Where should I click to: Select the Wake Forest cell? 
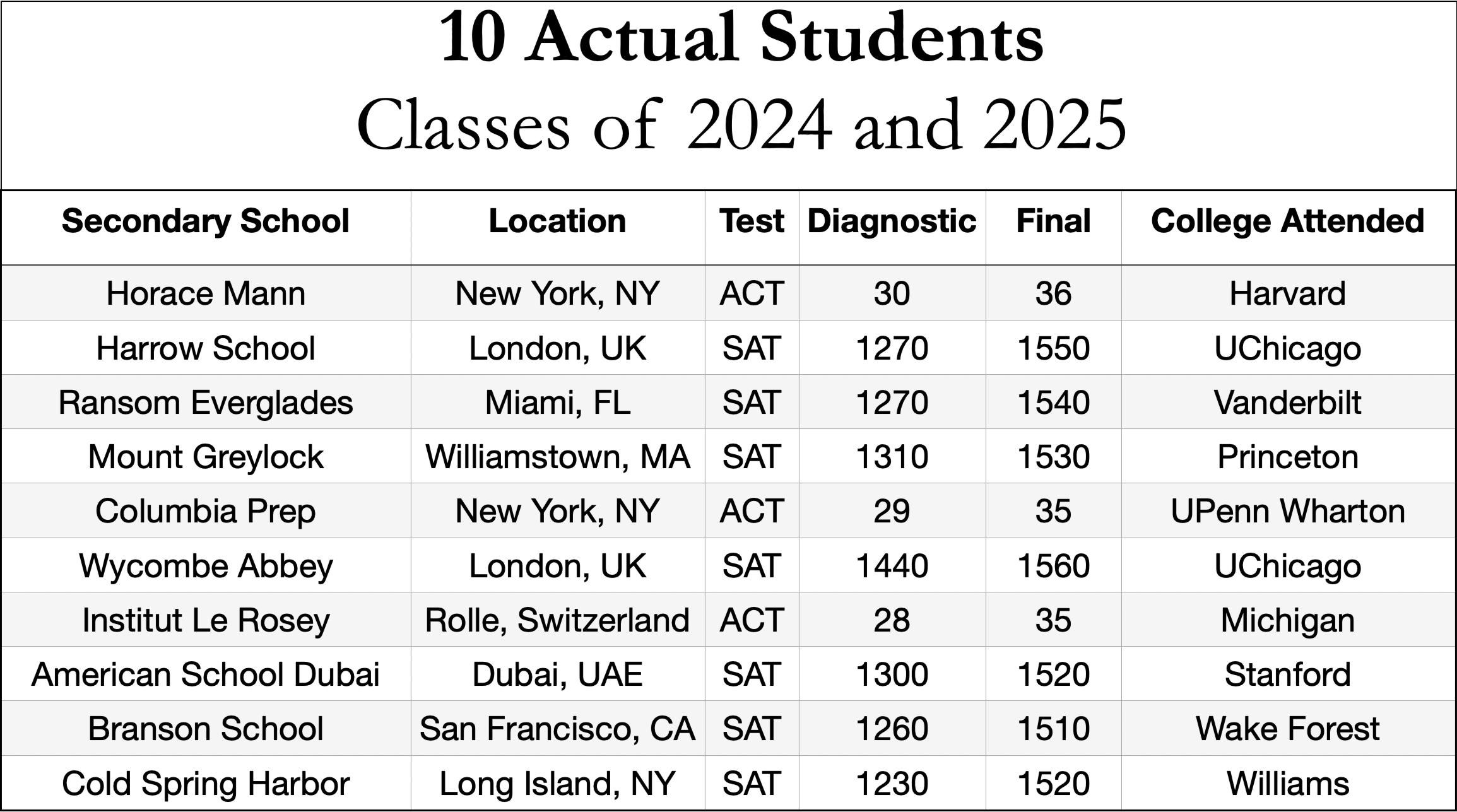(1287, 729)
